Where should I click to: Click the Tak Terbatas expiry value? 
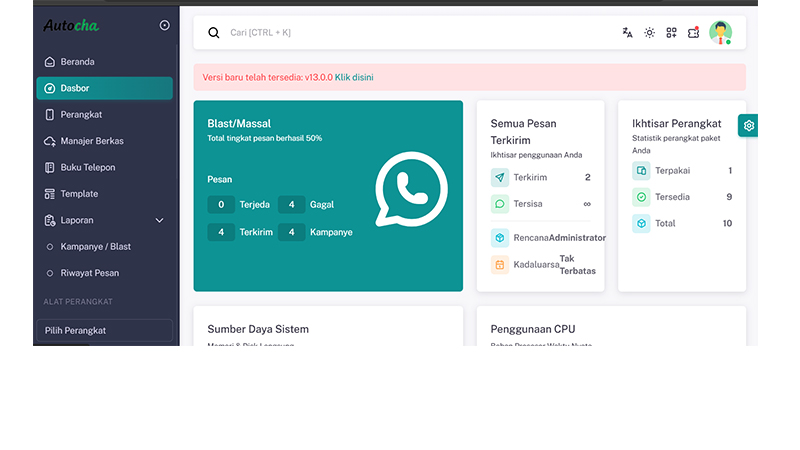coord(578,265)
